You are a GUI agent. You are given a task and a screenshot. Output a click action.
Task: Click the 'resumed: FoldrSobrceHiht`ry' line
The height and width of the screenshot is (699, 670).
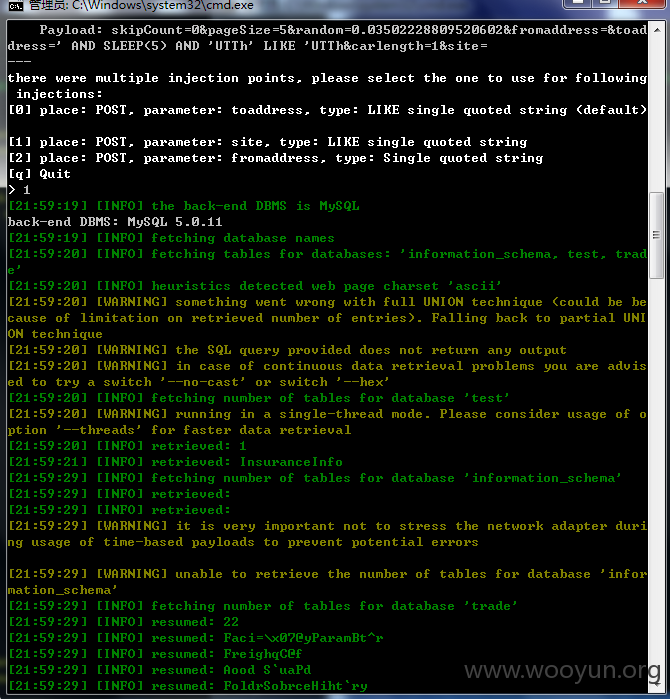coord(188,686)
